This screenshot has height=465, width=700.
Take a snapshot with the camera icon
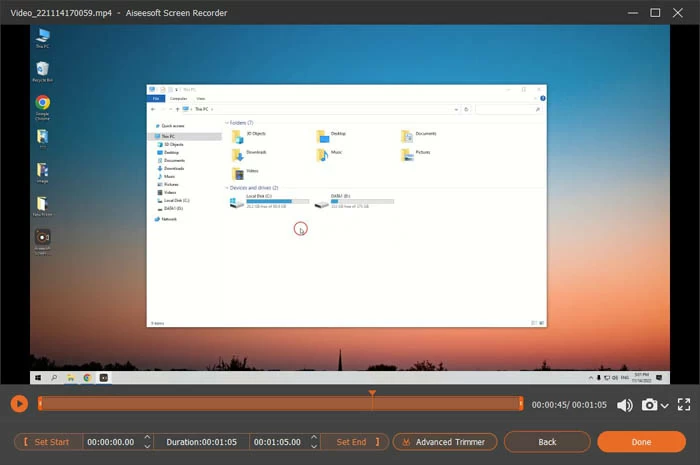tap(650, 405)
